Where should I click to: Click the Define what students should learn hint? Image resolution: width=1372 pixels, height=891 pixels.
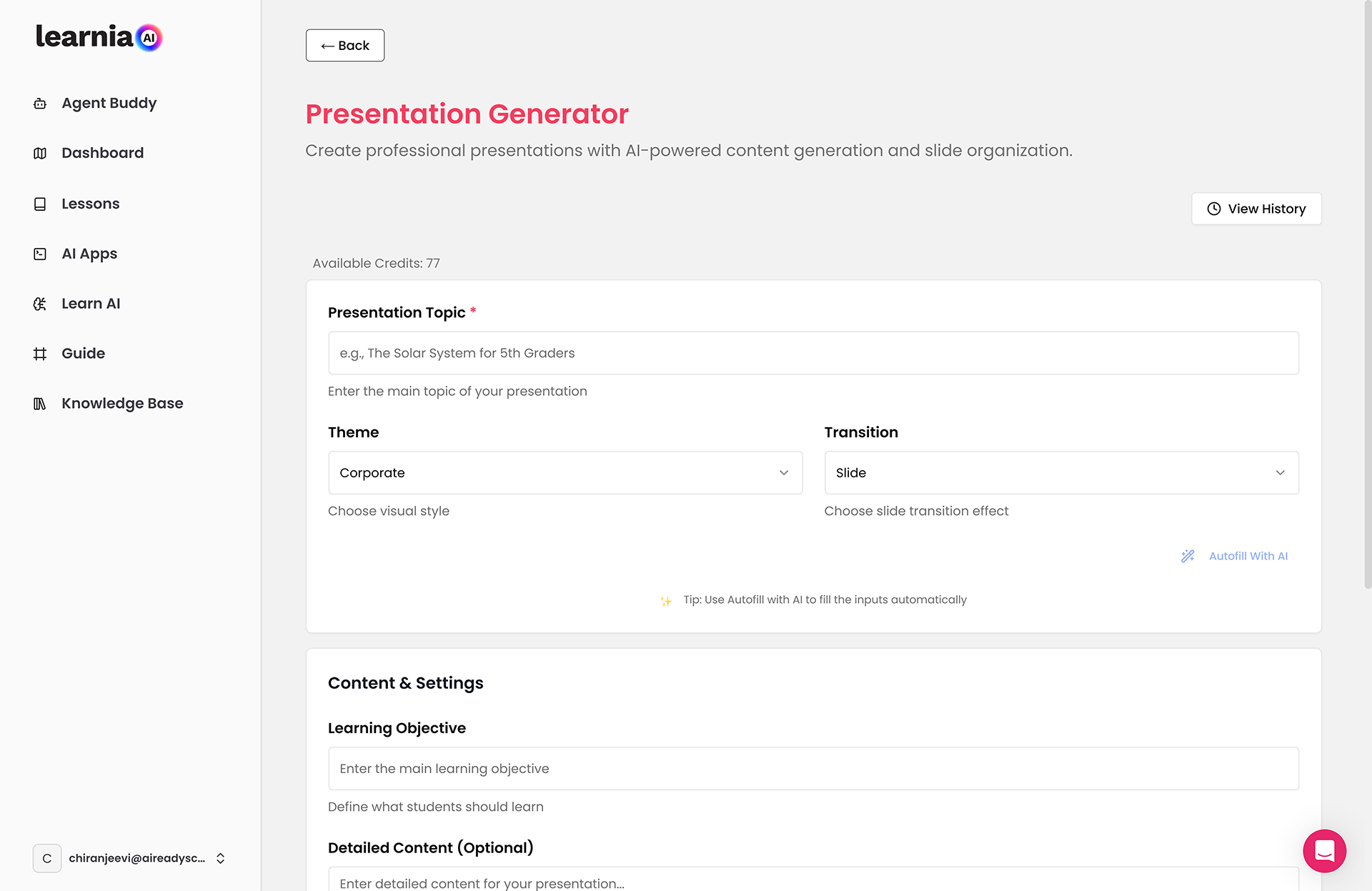coord(435,807)
